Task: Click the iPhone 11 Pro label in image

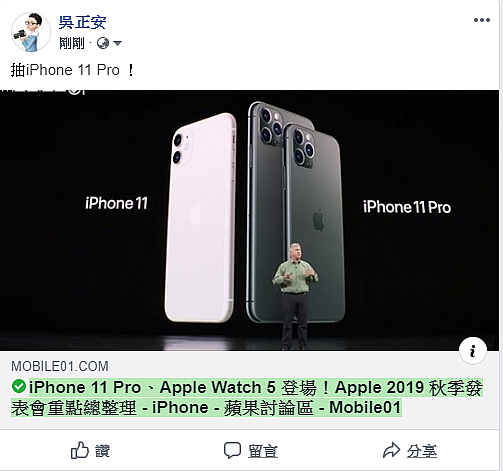Action: pos(407,207)
